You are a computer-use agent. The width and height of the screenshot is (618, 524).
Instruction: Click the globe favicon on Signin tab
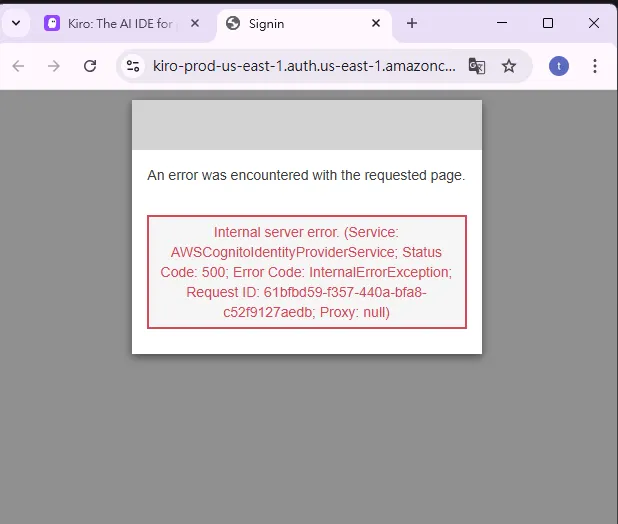click(233, 23)
